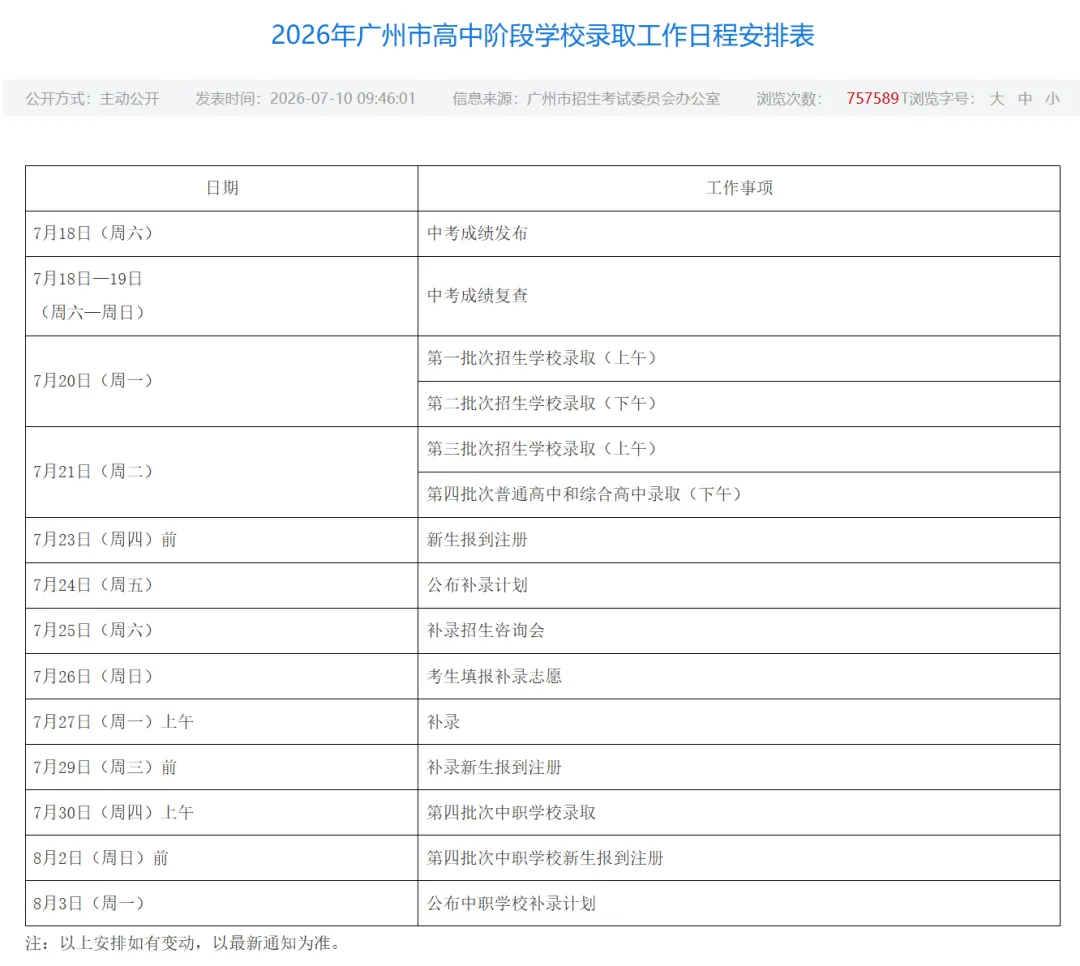Click the 浏览次数 label
1080x966 pixels.
click(789, 99)
